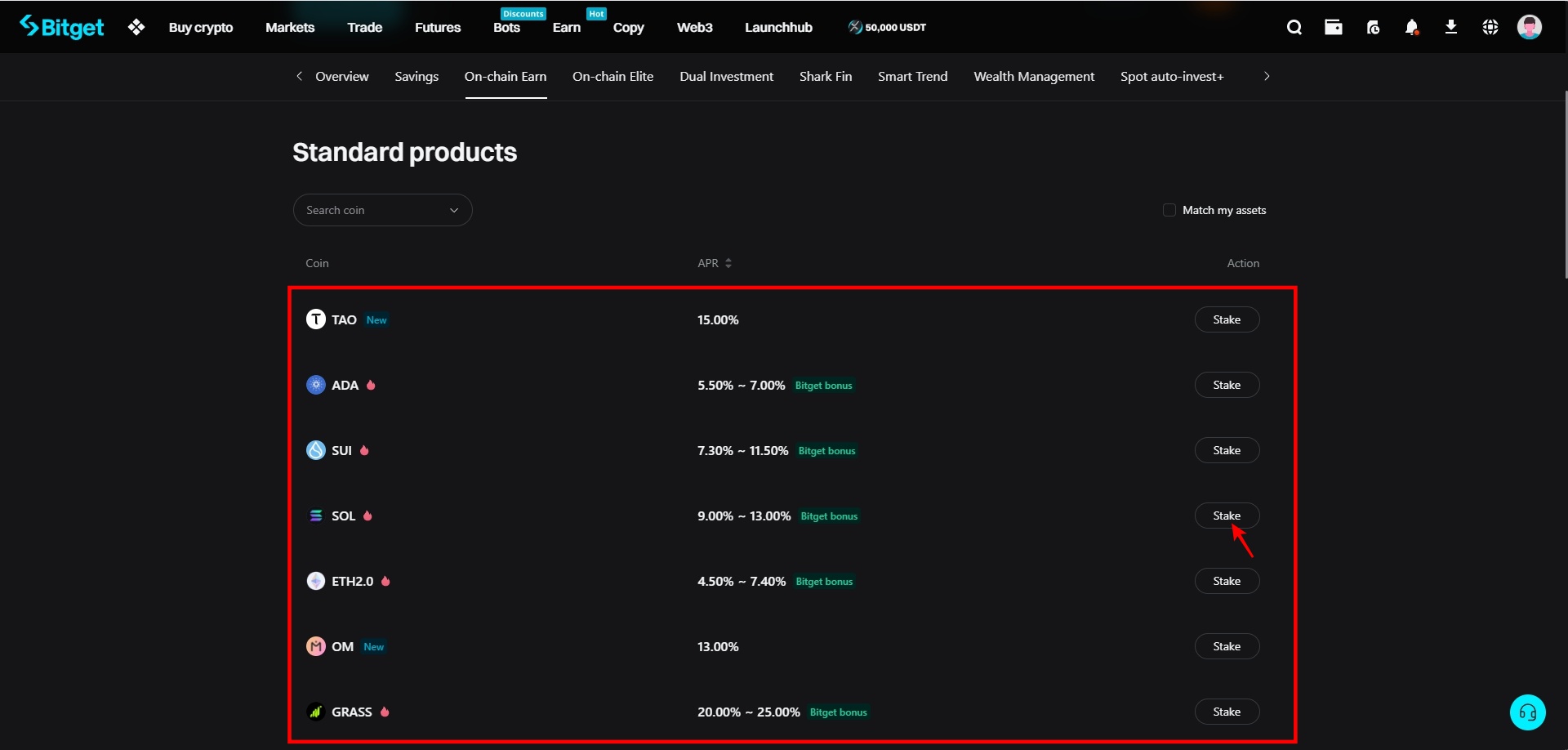Viewport: 1568px width, 750px height.
Task: Stake the GRASS coin
Action: click(x=1227, y=712)
